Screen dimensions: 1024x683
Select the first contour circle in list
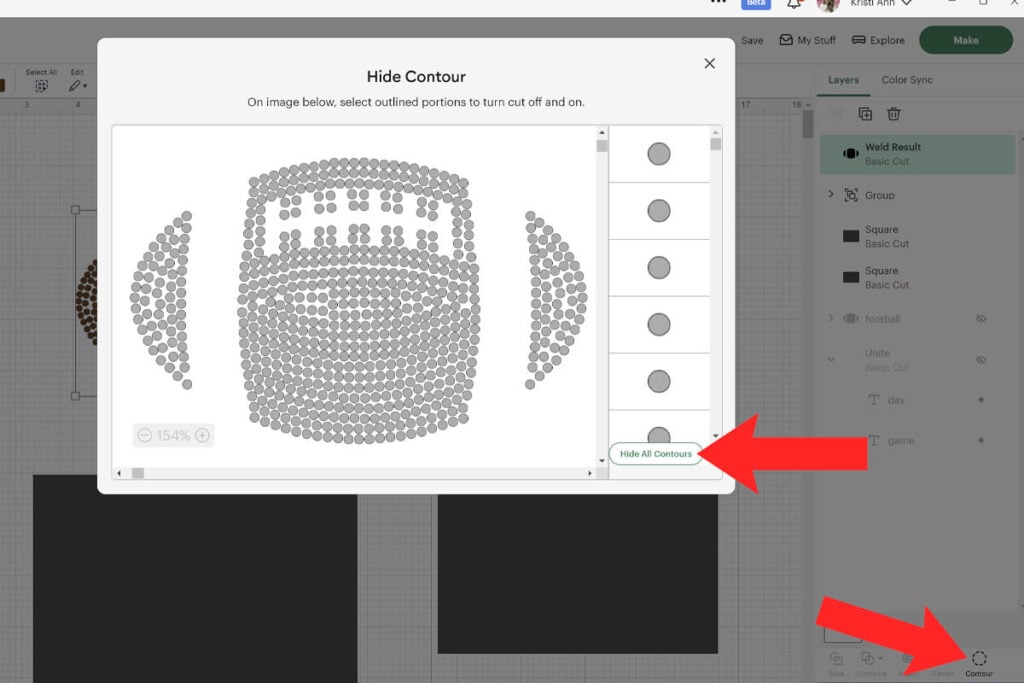pos(658,154)
